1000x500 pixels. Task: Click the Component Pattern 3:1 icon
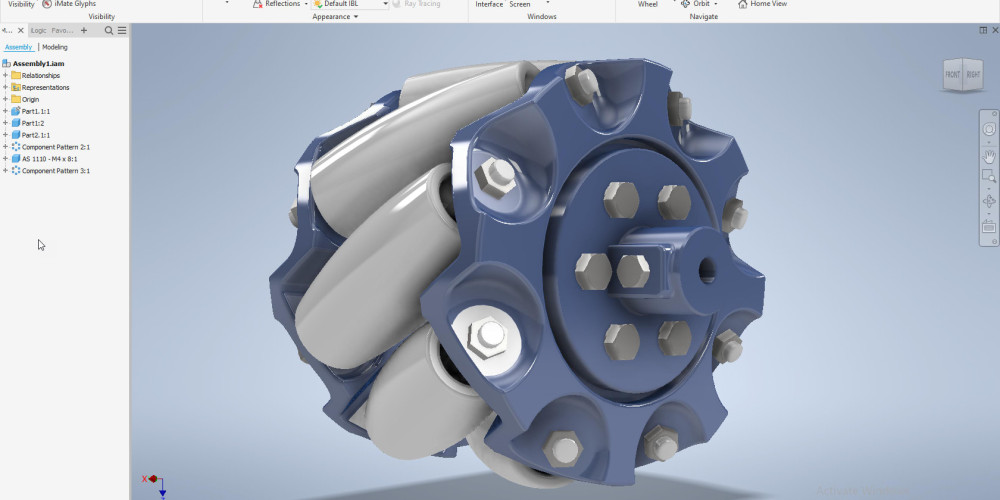click(16, 171)
